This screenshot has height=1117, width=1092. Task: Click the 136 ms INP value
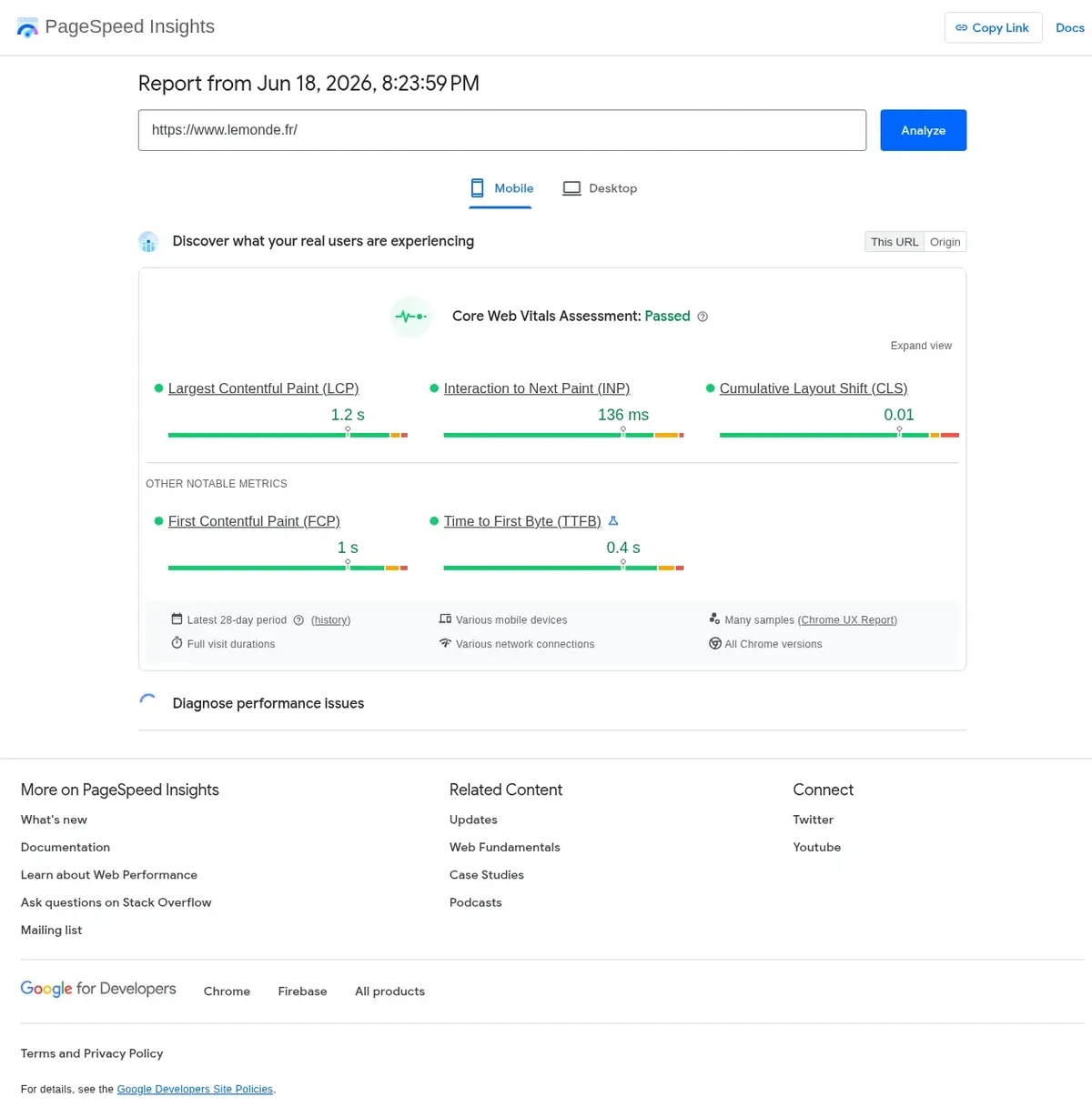623,415
